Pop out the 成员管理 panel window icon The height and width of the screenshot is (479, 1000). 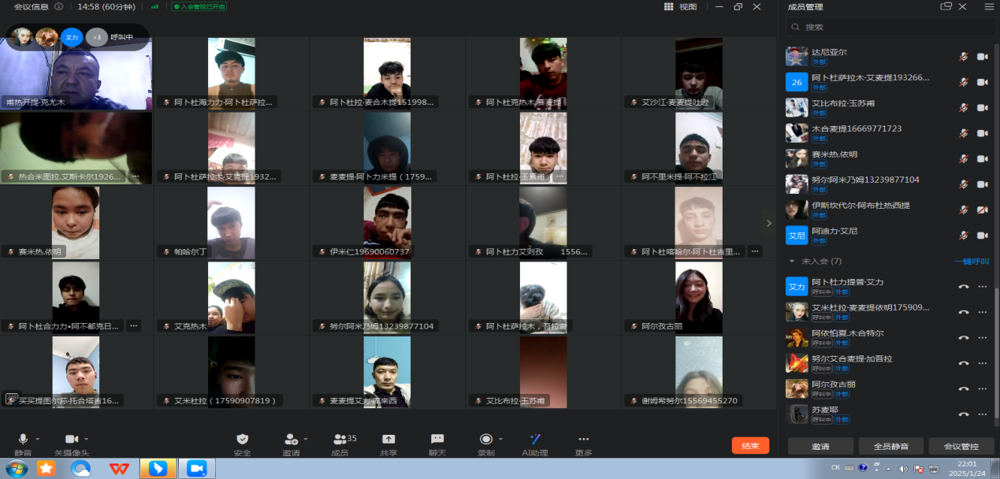pyautogui.click(x=945, y=7)
